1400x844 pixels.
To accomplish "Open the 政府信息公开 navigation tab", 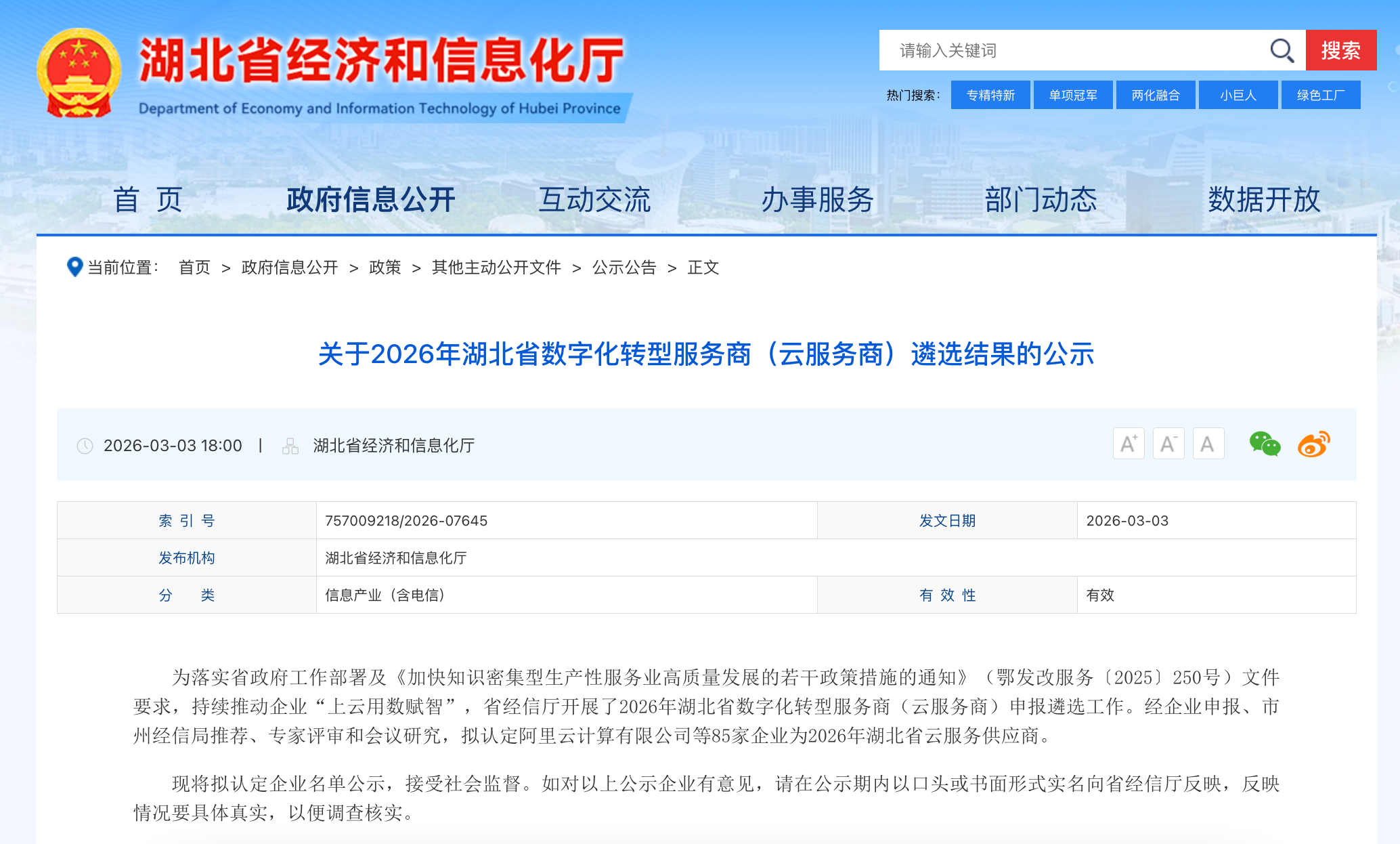I will [370, 200].
